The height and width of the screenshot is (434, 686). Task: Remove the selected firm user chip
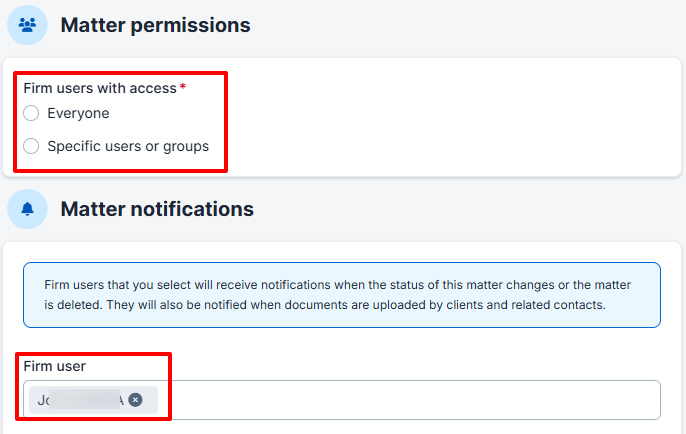click(x=135, y=400)
